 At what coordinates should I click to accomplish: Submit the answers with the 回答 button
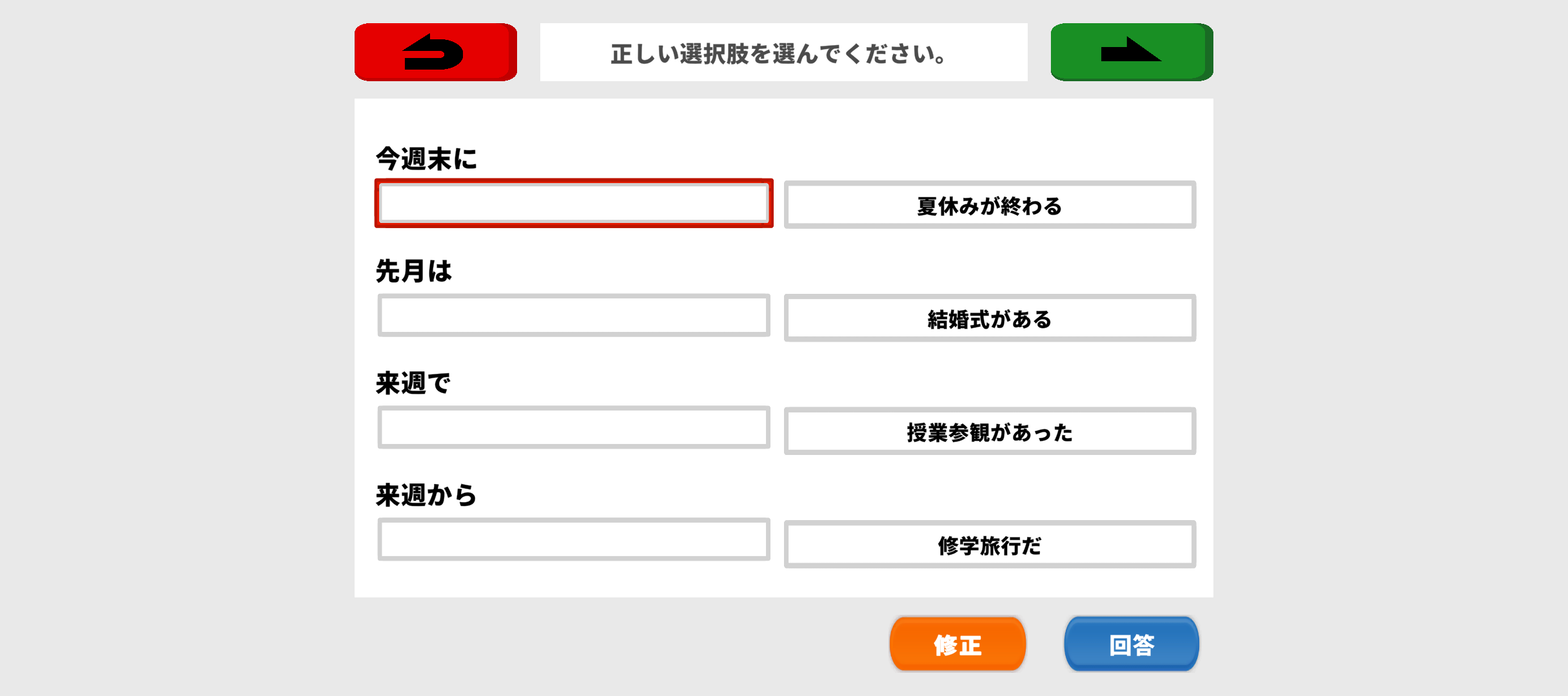click(x=1132, y=644)
